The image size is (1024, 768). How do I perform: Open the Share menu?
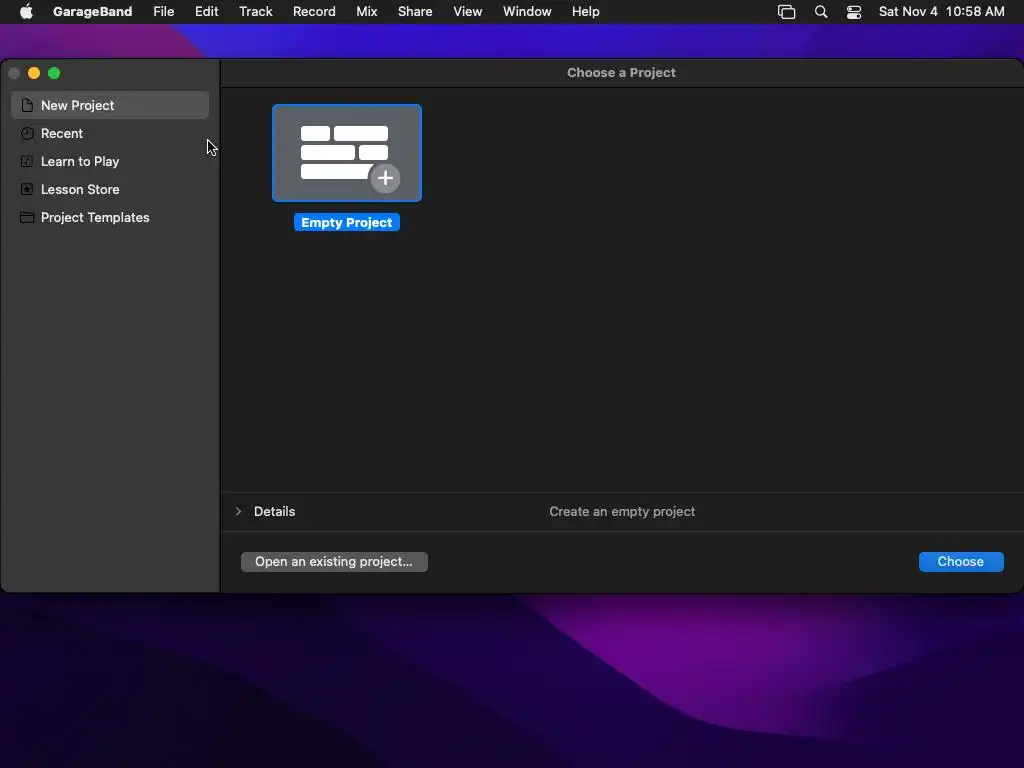pyautogui.click(x=415, y=12)
